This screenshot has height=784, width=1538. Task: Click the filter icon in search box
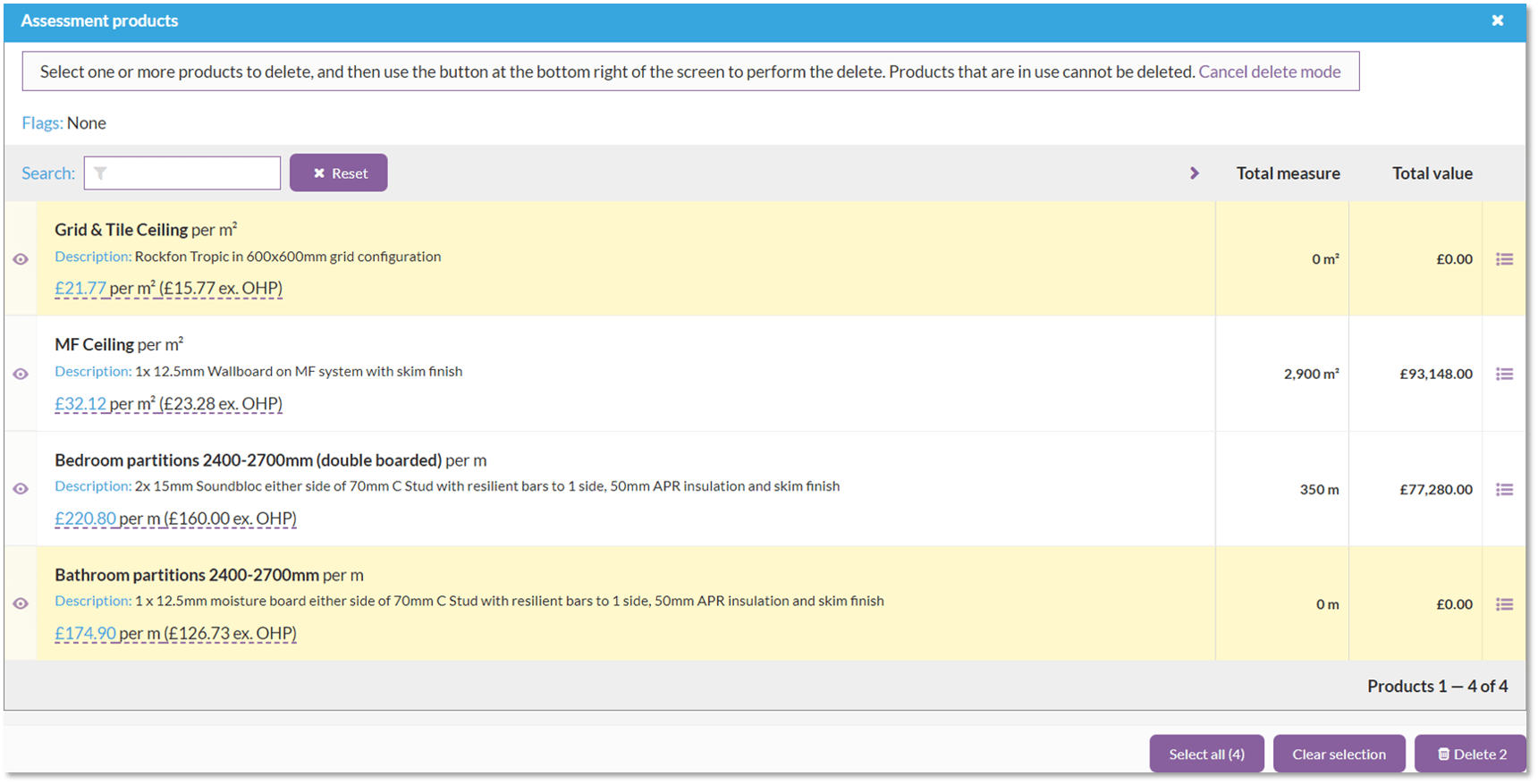[100, 173]
